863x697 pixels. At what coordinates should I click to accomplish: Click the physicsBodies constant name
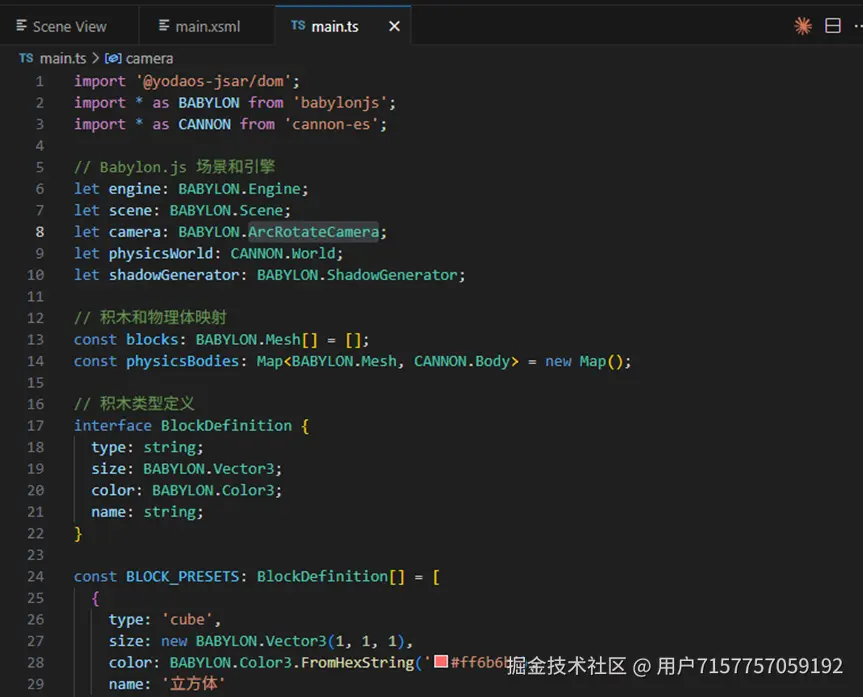(x=183, y=361)
